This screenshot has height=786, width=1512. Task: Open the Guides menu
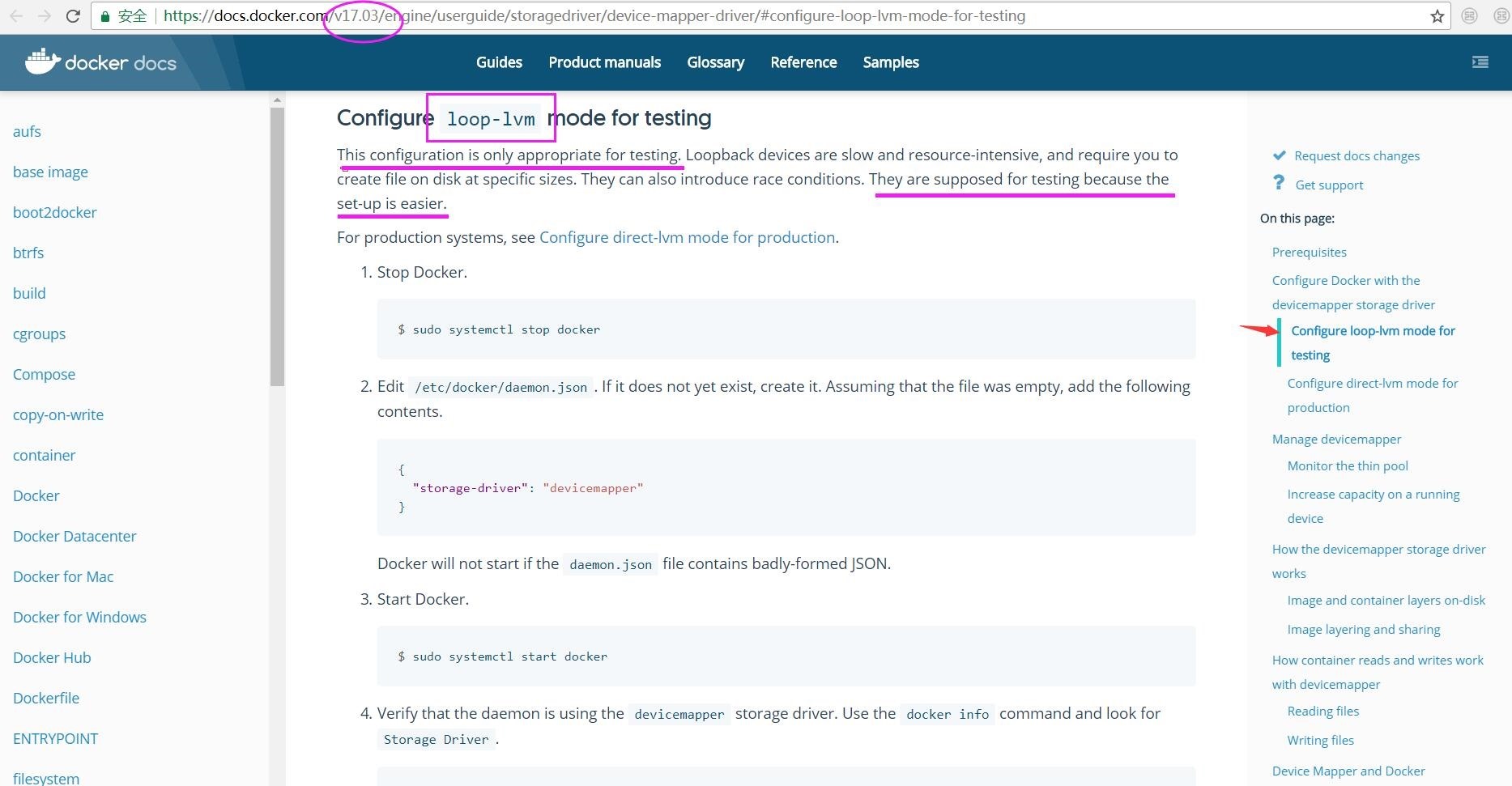pyautogui.click(x=499, y=62)
